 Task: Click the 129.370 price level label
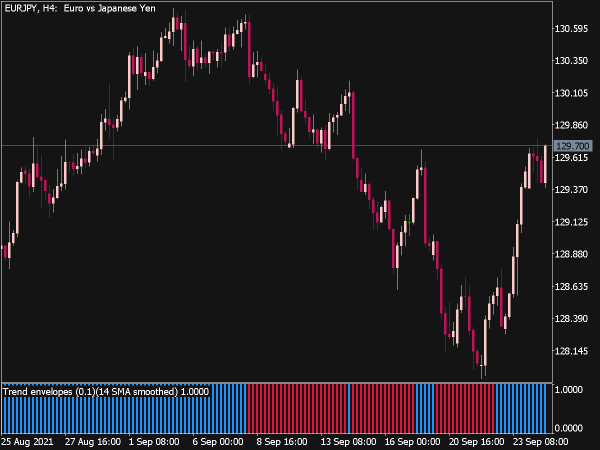click(571, 190)
